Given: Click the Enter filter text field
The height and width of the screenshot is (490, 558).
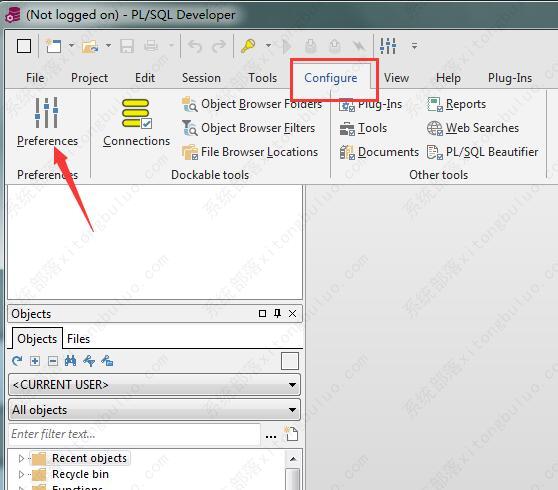Looking at the screenshot, I should tap(135, 434).
